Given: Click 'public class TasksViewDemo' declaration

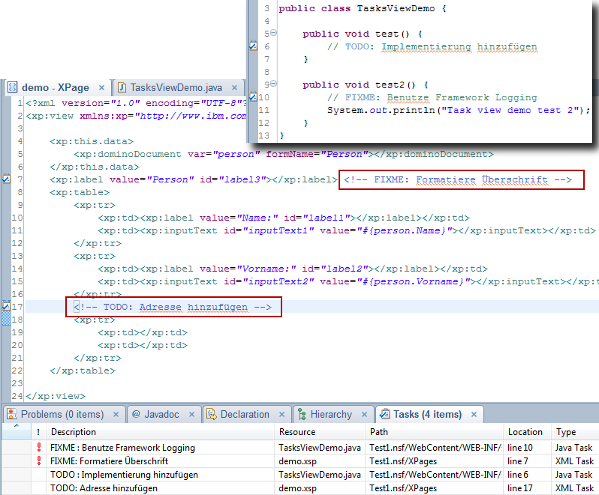Looking at the screenshot, I should [x=363, y=8].
